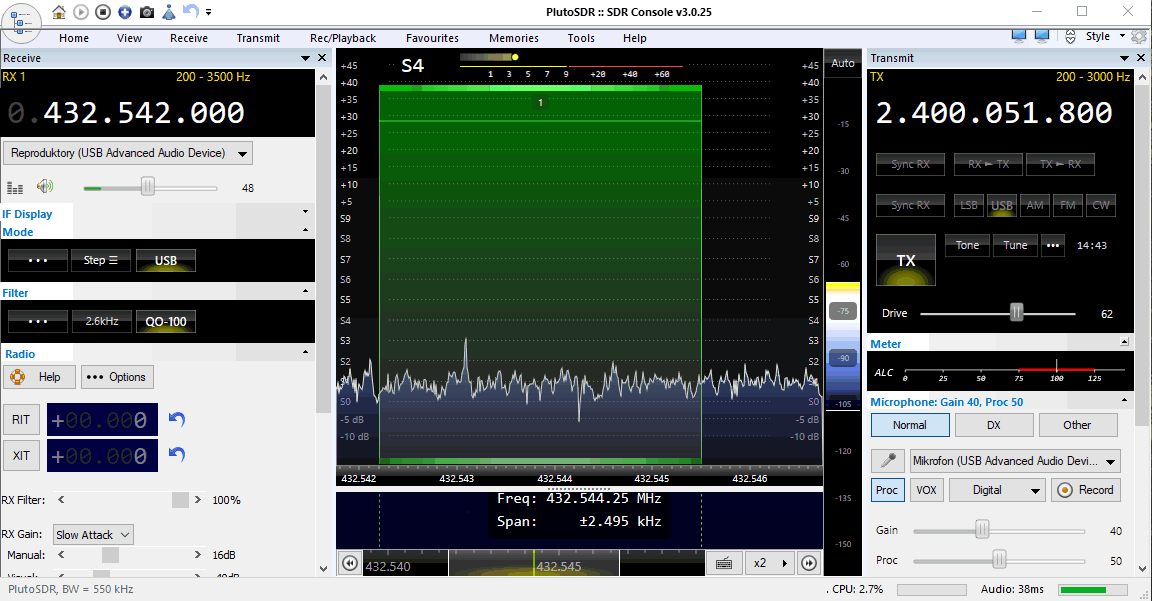Toggle the RIT button
This screenshot has height=601, width=1152.
pos(21,420)
